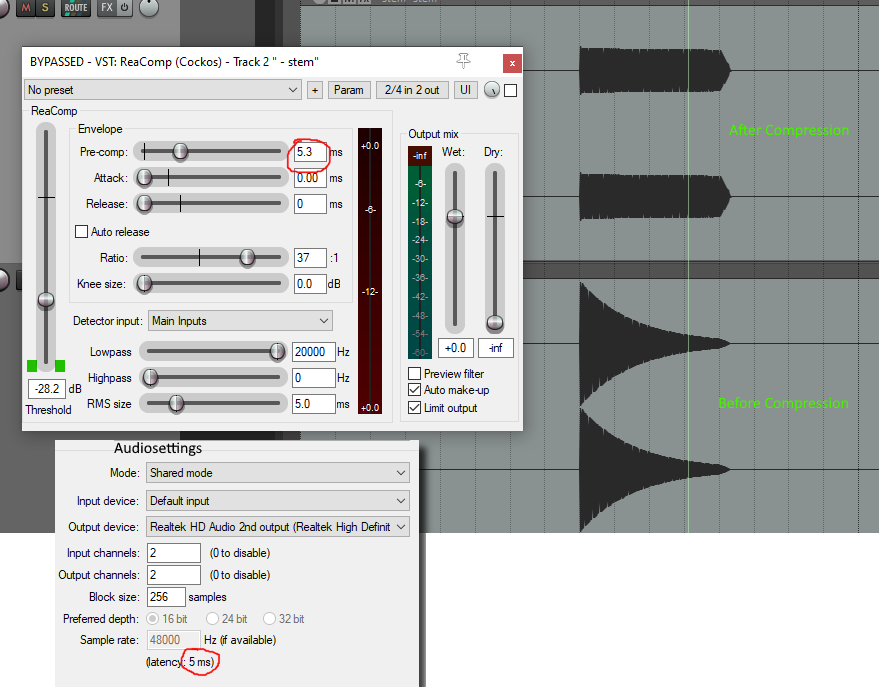Viewport: 879px width, 687px height.
Task: Click the plus button next to the preset list
Action: point(315,90)
